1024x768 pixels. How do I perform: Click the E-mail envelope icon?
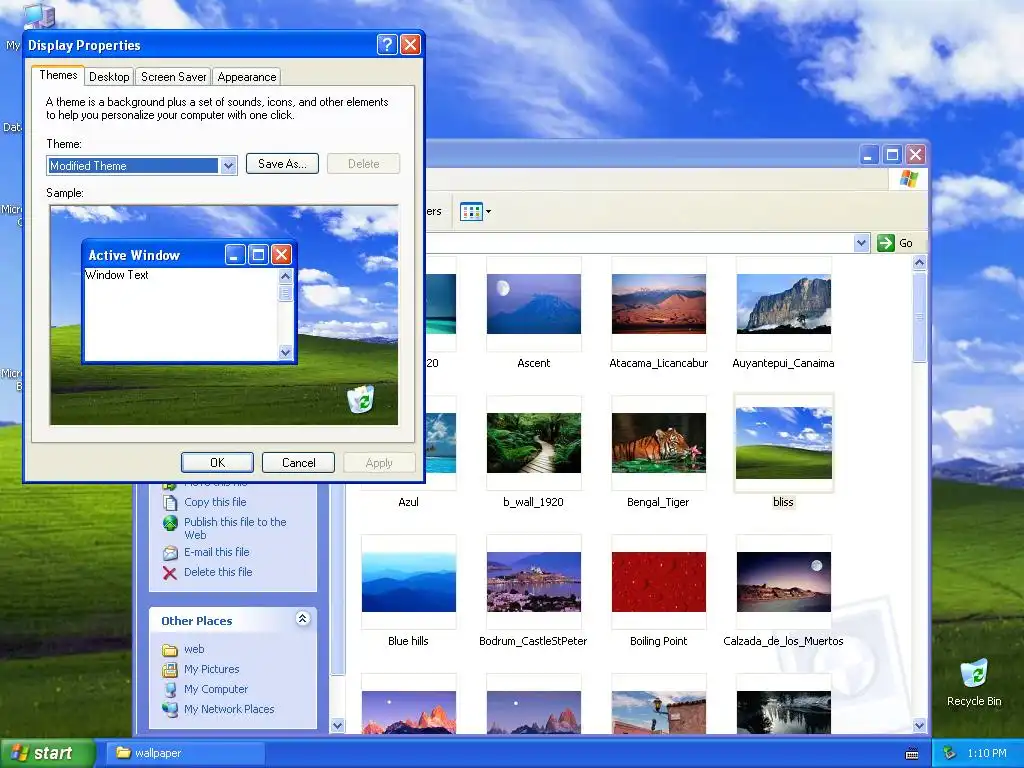(x=170, y=553)
